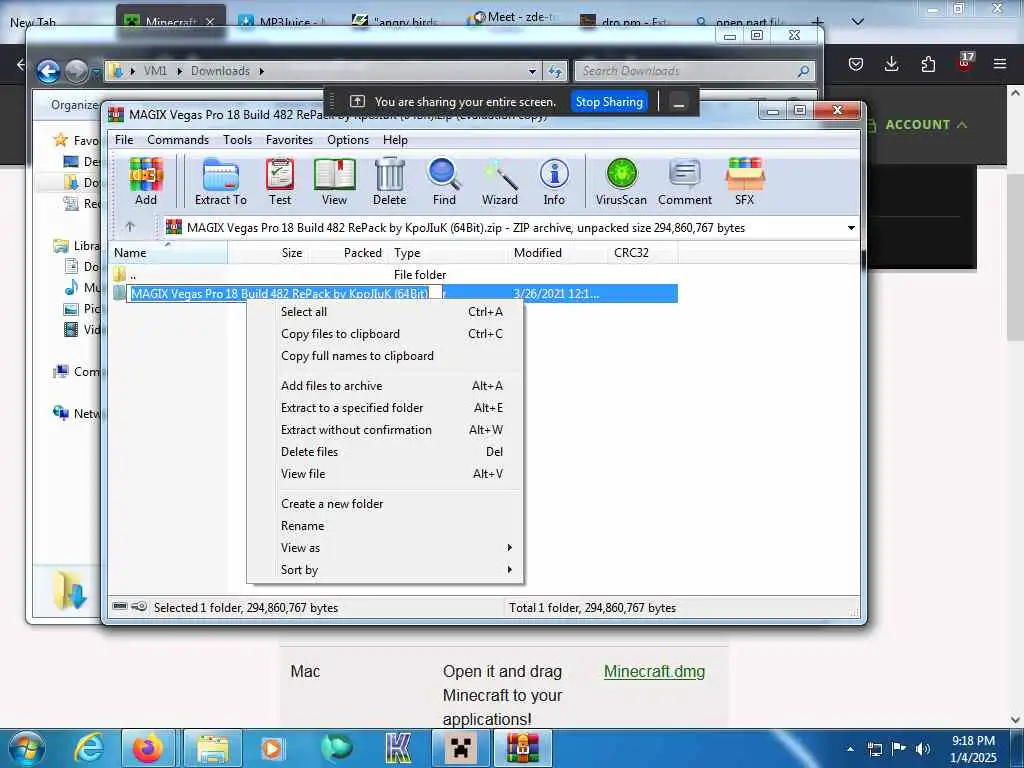Click the Stop Sharing button

[609, 102]
